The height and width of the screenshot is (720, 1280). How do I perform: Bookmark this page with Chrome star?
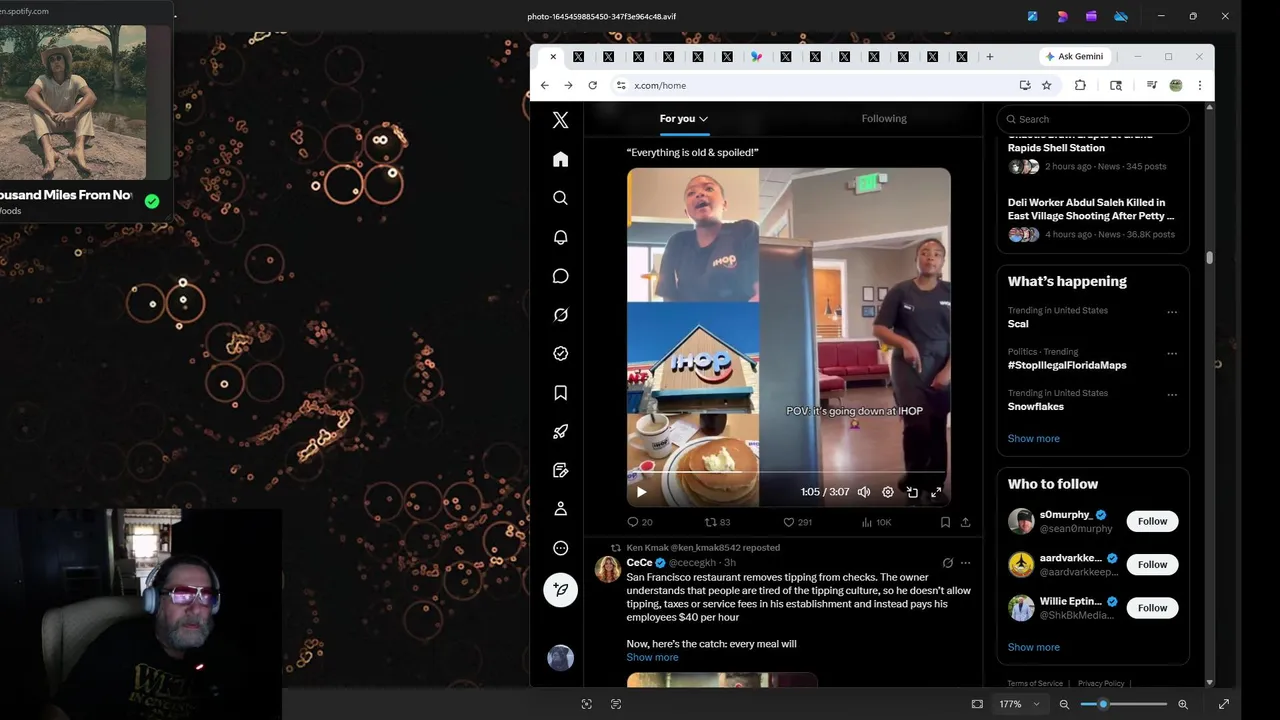pyautogui.click(x=1047, y=86)
